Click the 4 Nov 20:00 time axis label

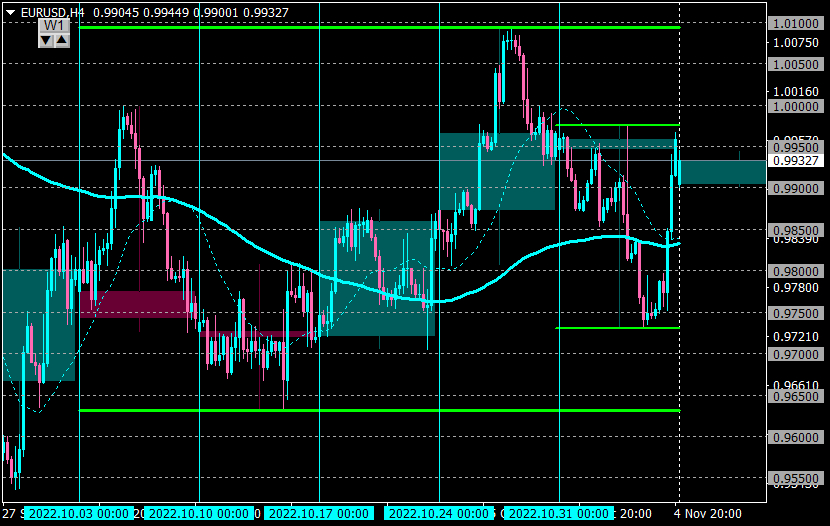pos(708,513)
